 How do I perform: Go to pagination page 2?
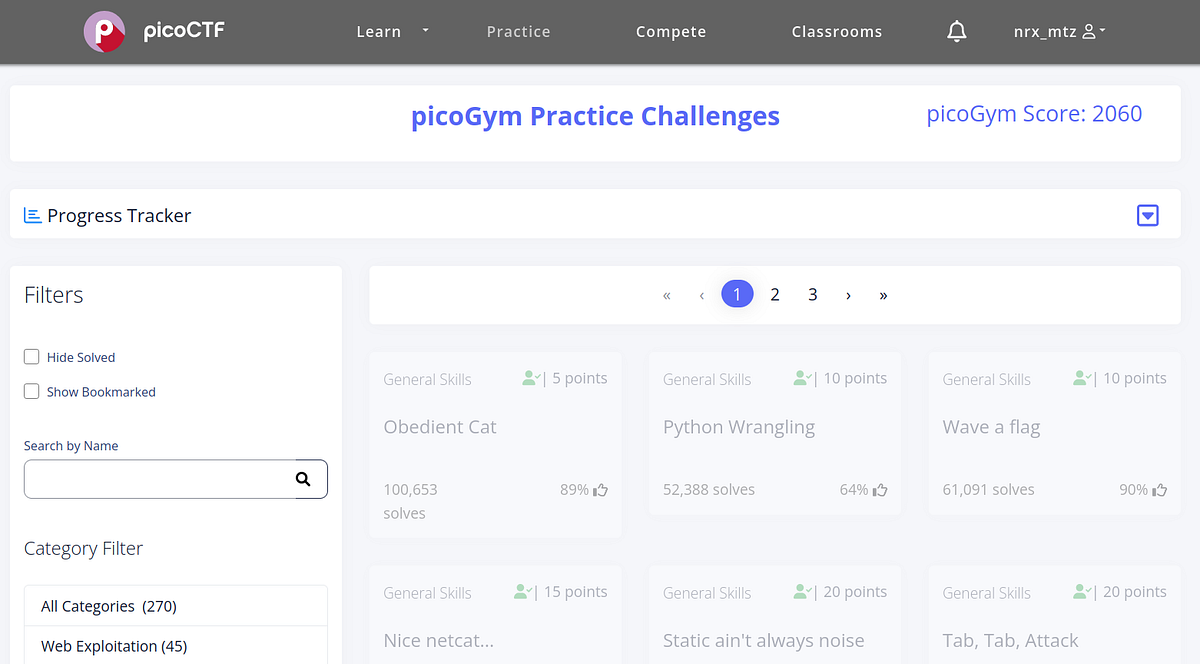coord(775,294)
